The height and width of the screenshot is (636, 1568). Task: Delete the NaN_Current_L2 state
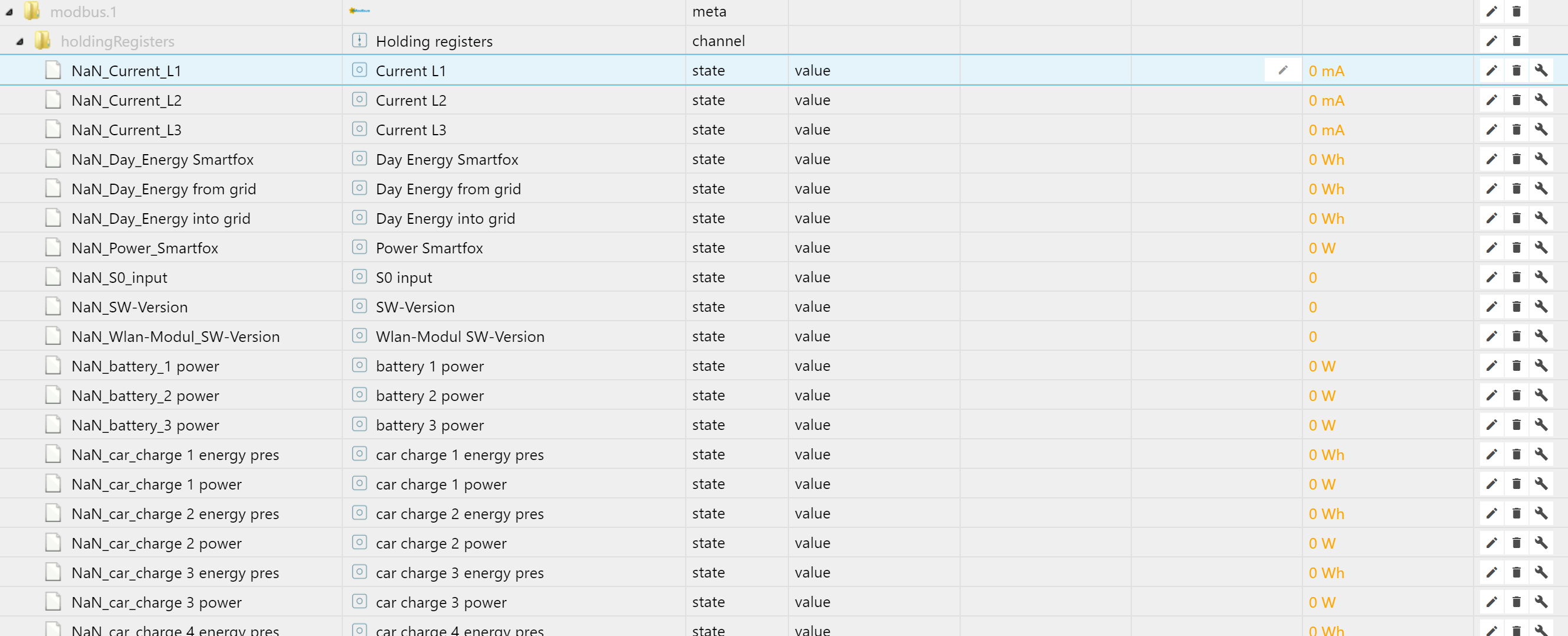click(1516, 100)
